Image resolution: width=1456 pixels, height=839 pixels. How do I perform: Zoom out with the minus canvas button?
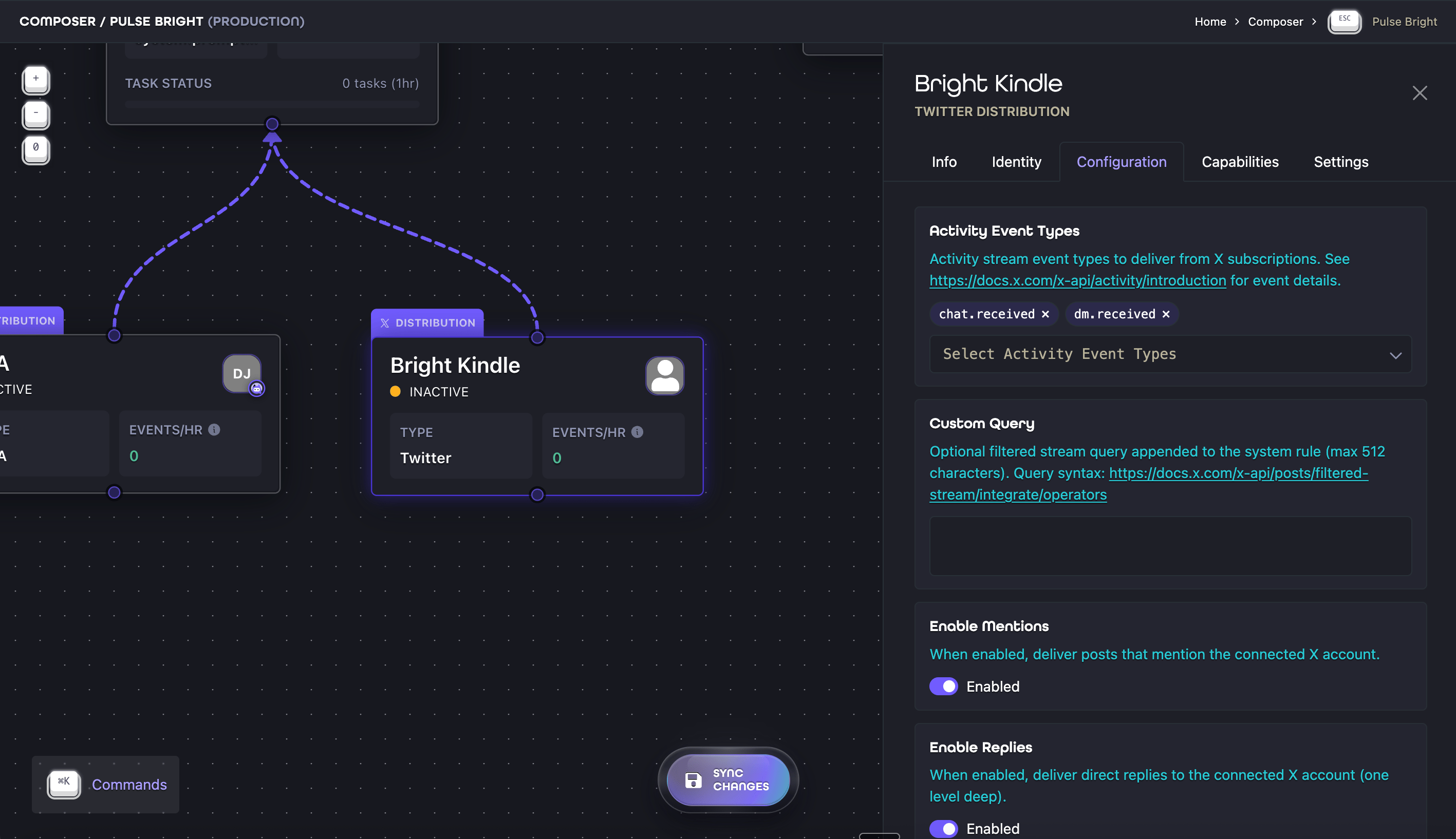[x=36, y=114]
